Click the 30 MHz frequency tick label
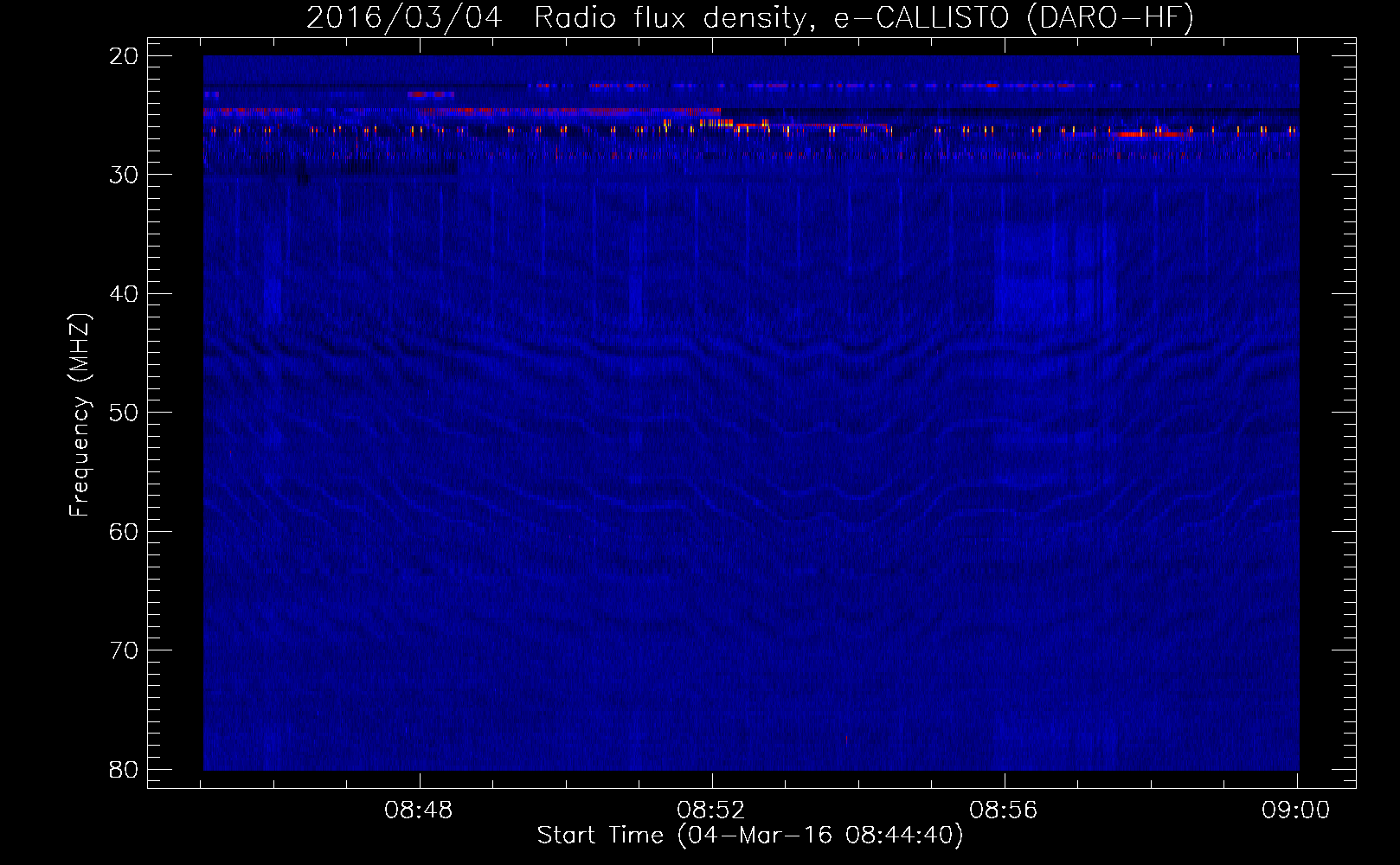Screen dimensions: 1400x865 tap(124, 175)
